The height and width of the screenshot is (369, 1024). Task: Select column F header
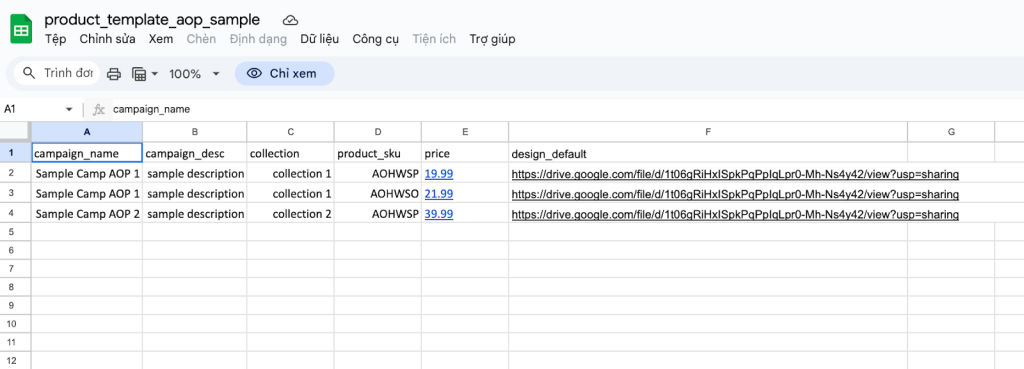point(708,132)
